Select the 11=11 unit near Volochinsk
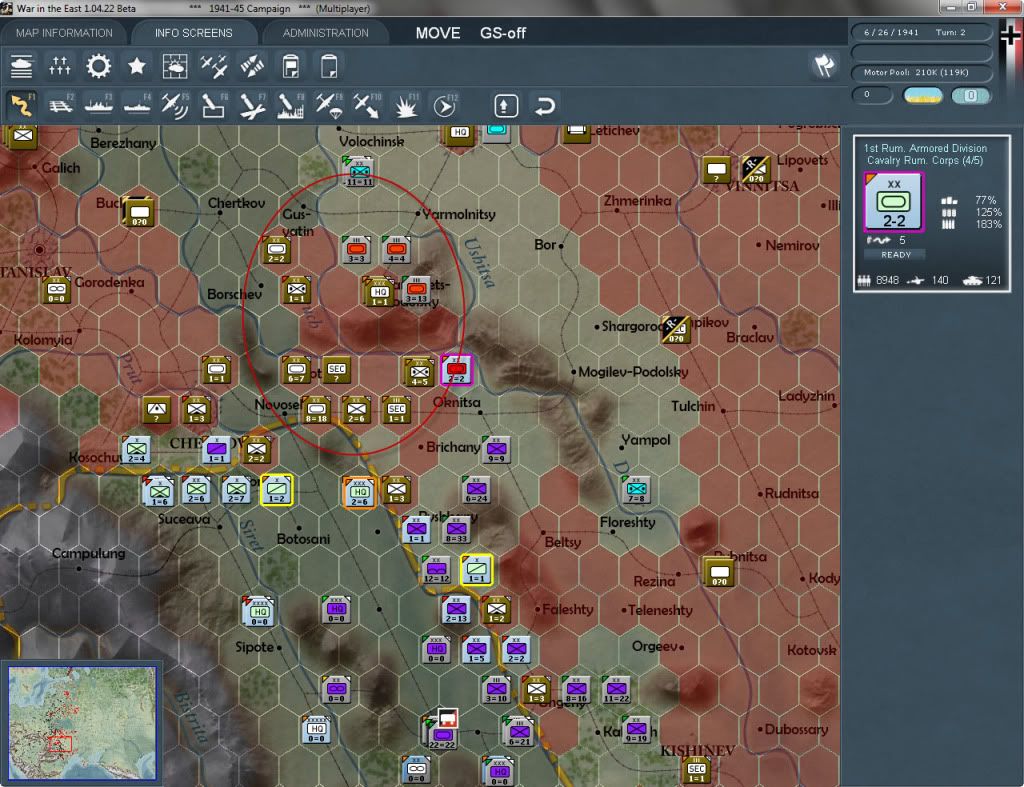This screenshot has width=1024, height=787. (359, 172)
